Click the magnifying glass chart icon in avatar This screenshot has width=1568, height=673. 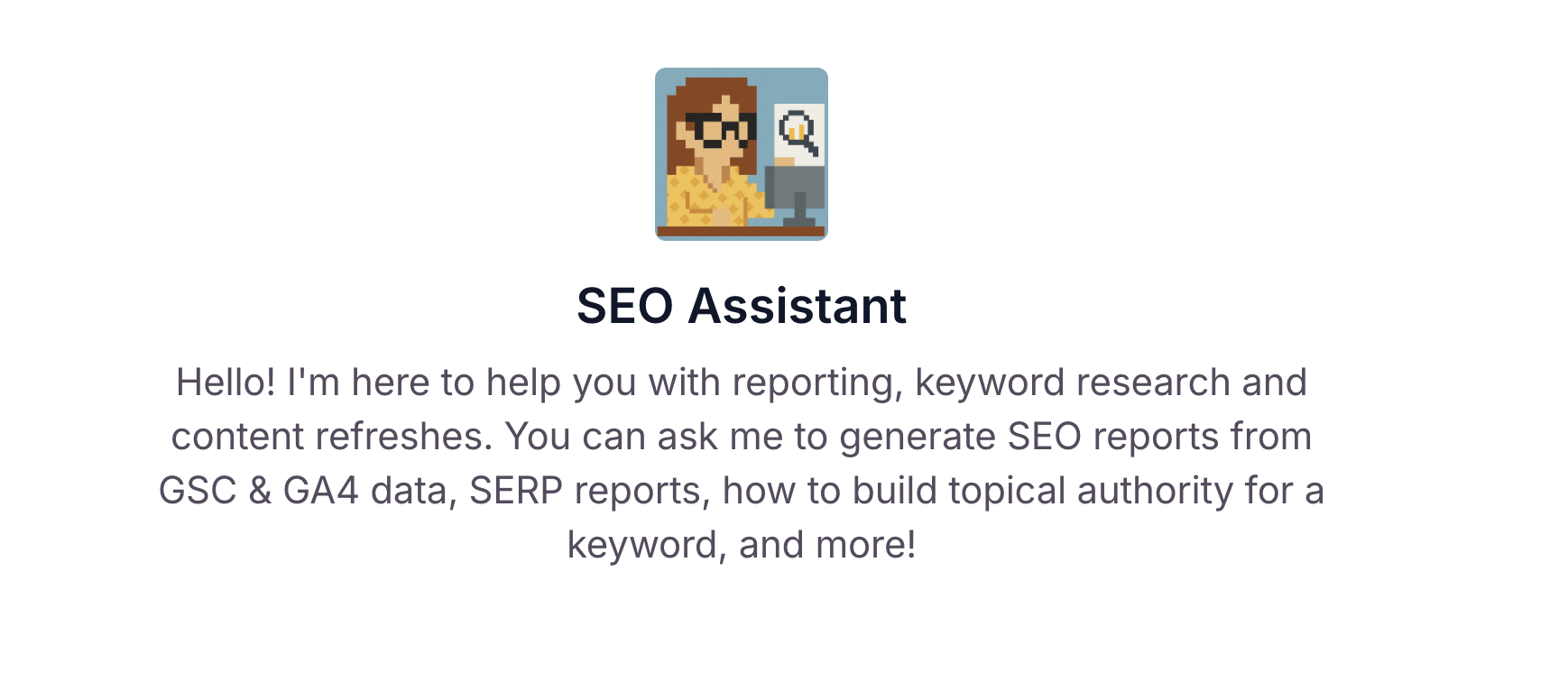tap(798, 132)
